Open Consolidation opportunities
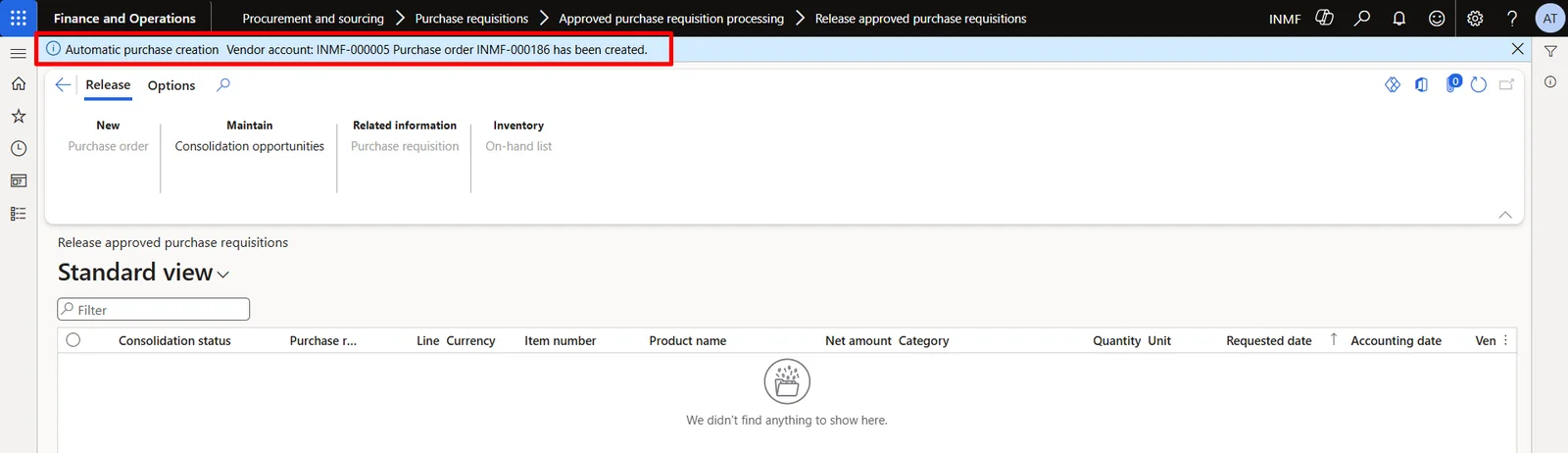The height and width of the screenshot is (453, 1568). (x=250, y=146)
